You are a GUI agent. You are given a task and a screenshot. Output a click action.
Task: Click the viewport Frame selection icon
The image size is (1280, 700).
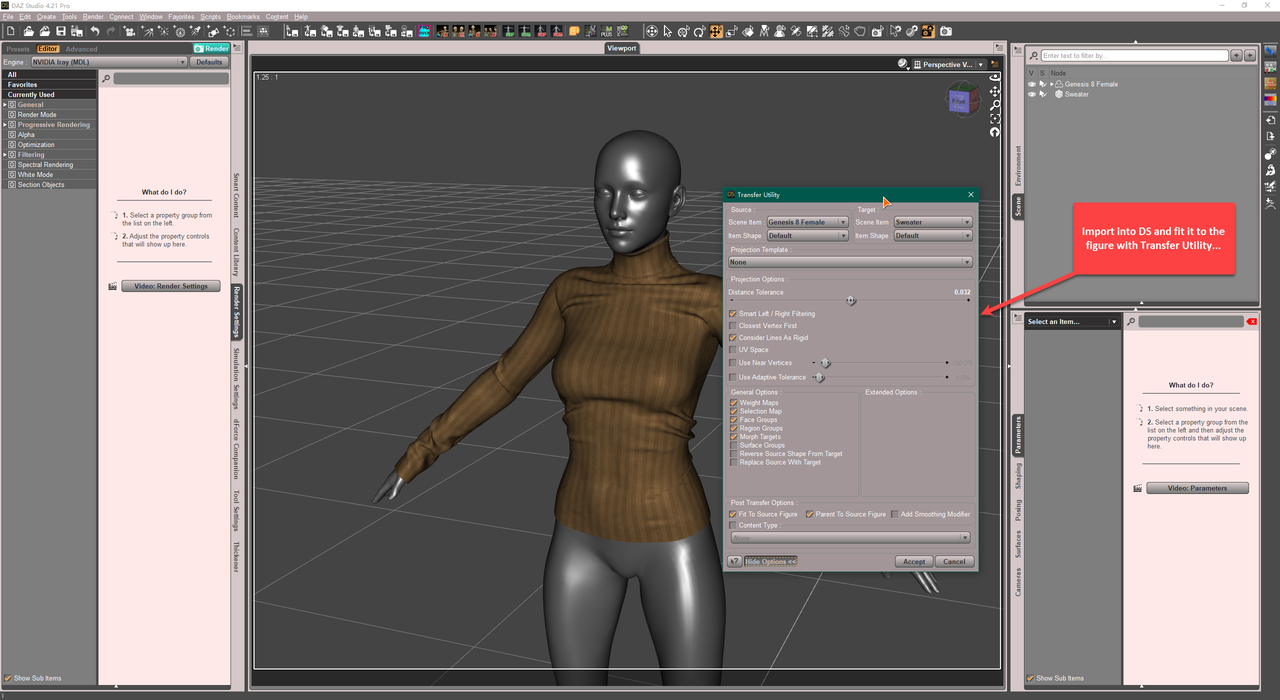995,119
